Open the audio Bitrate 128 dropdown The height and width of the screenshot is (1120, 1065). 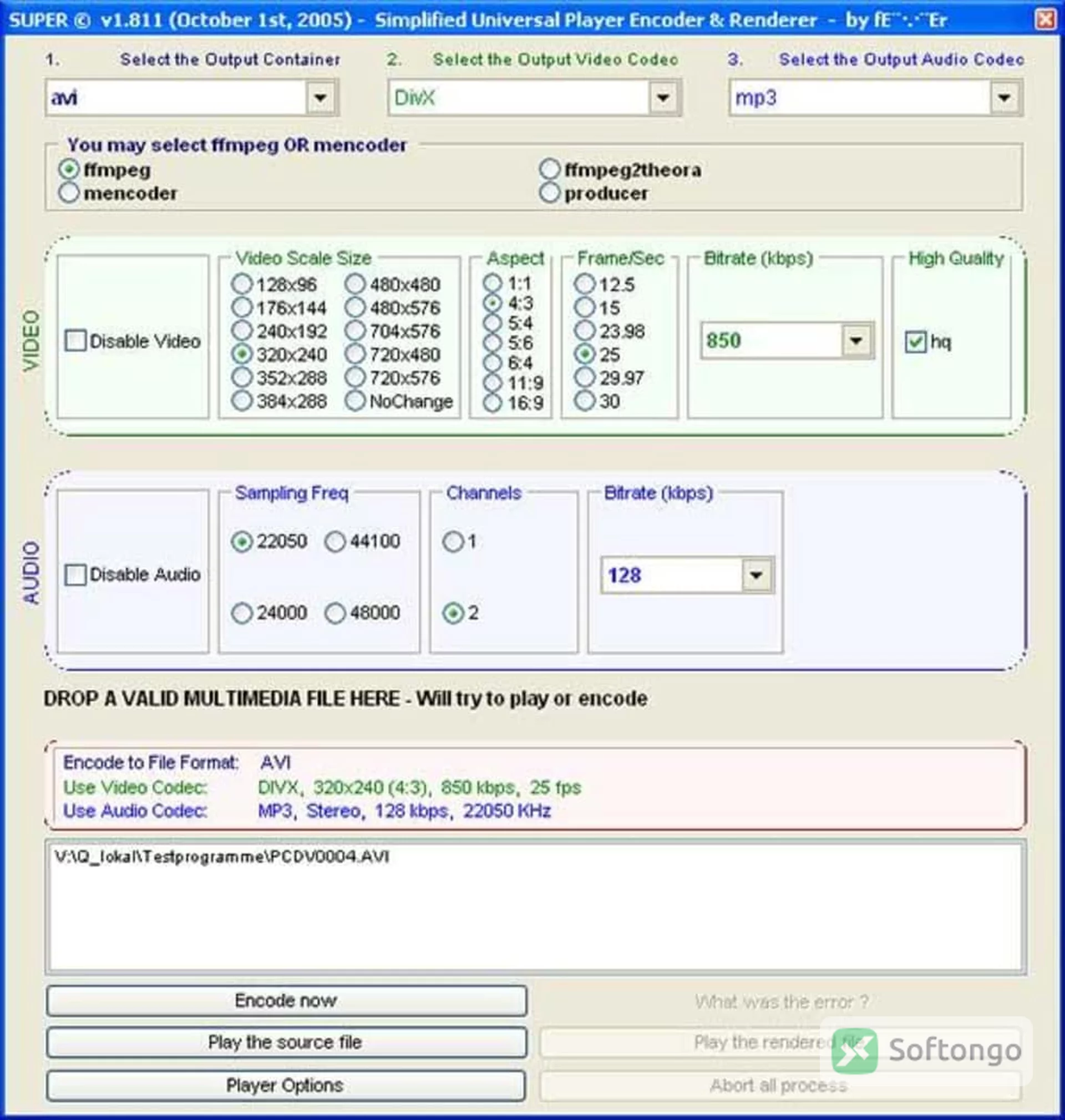687,576
